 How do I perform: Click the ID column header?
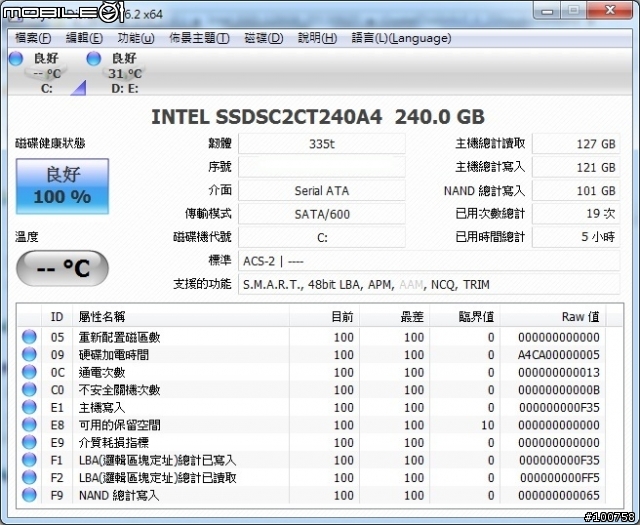[57, 316]
